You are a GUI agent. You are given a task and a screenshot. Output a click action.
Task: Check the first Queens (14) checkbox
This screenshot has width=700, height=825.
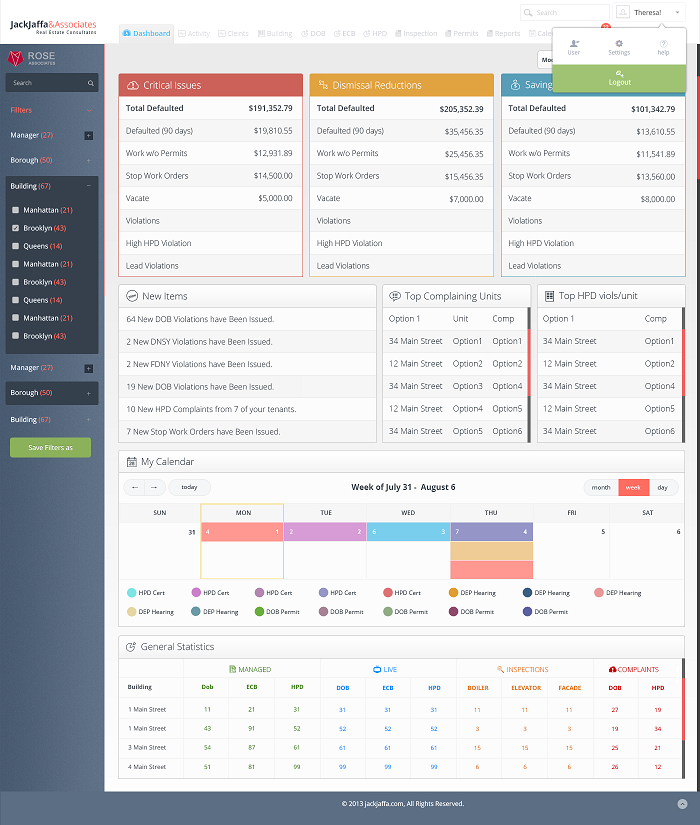point(15,246)
